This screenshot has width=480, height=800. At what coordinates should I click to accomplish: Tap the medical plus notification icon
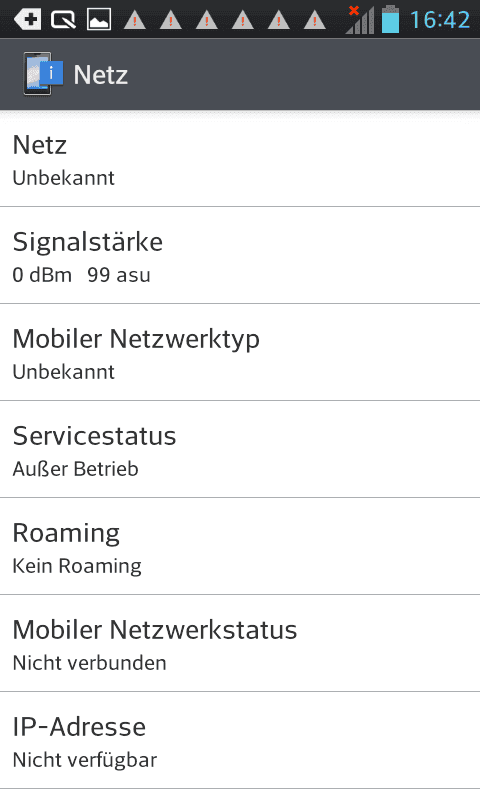click(x=28, y=20)
